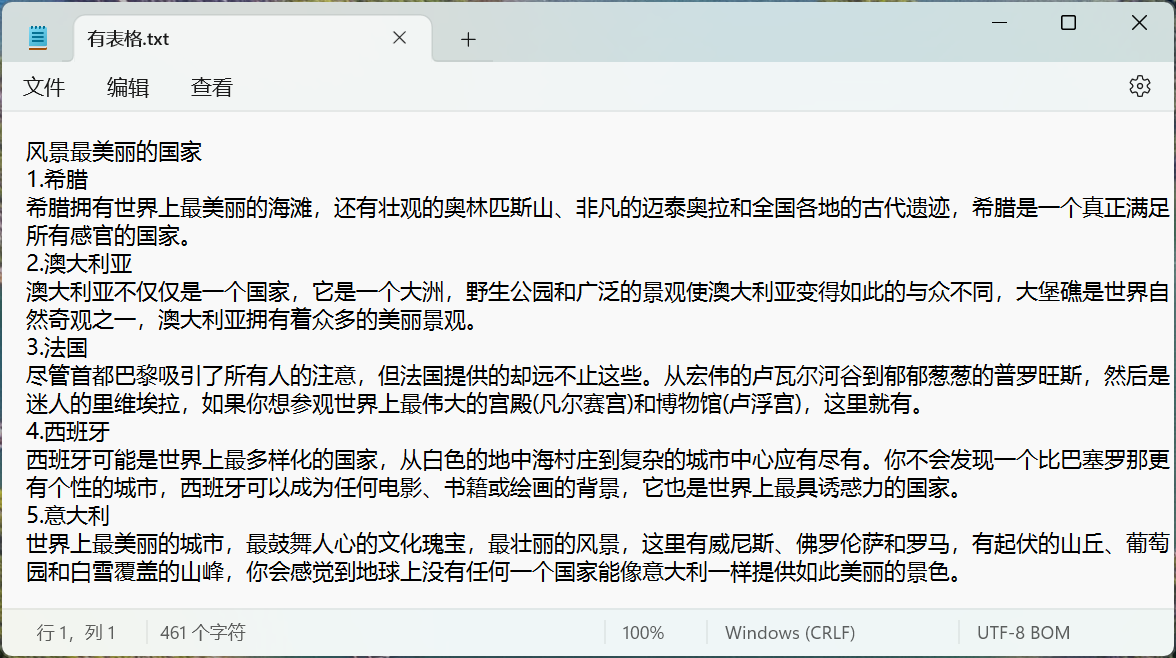This screenshot has width=1176, height=658.
Task: Click the heading 4.西班牙
Action: click(68, 431)
